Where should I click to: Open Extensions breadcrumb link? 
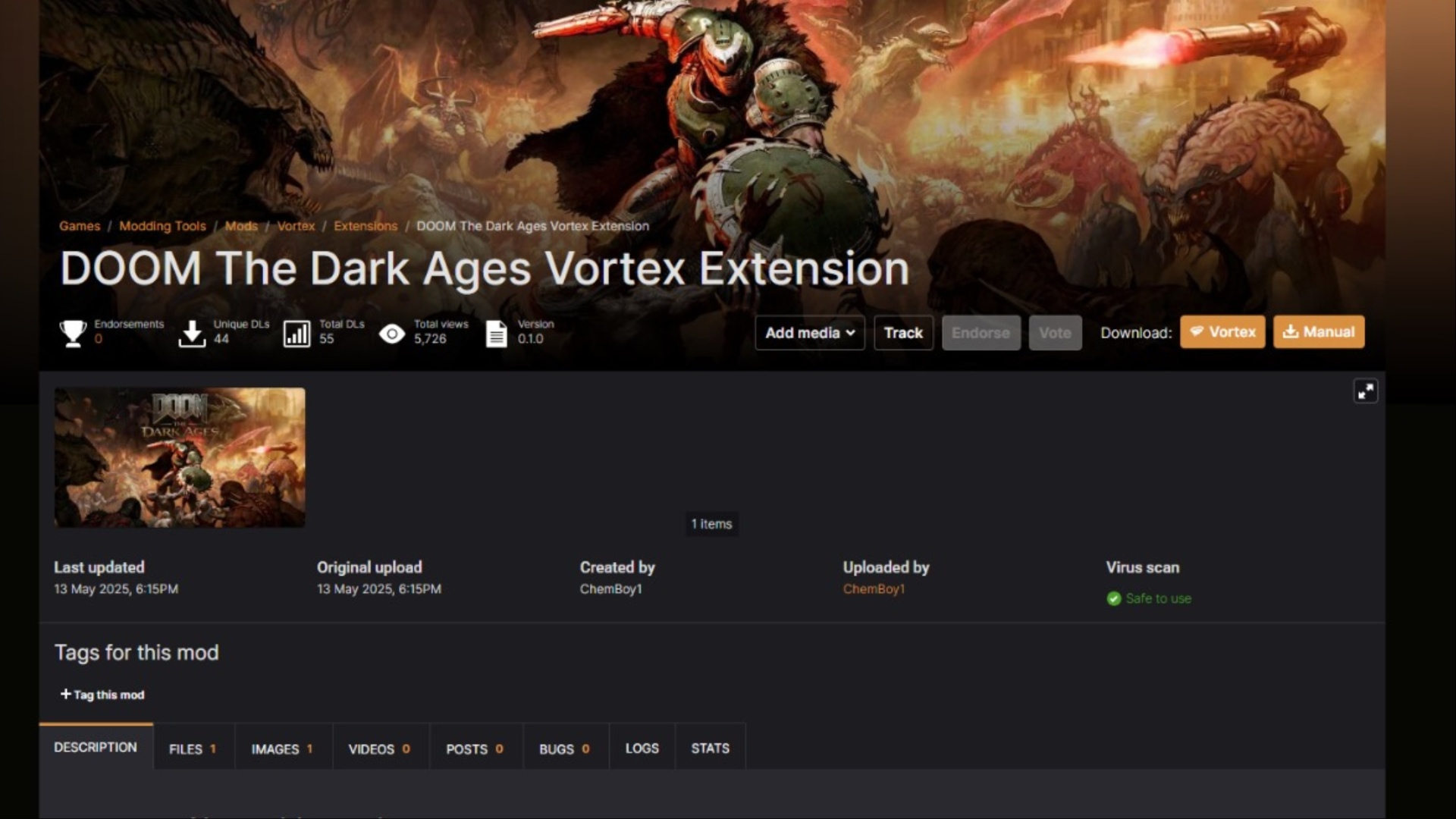366,226
